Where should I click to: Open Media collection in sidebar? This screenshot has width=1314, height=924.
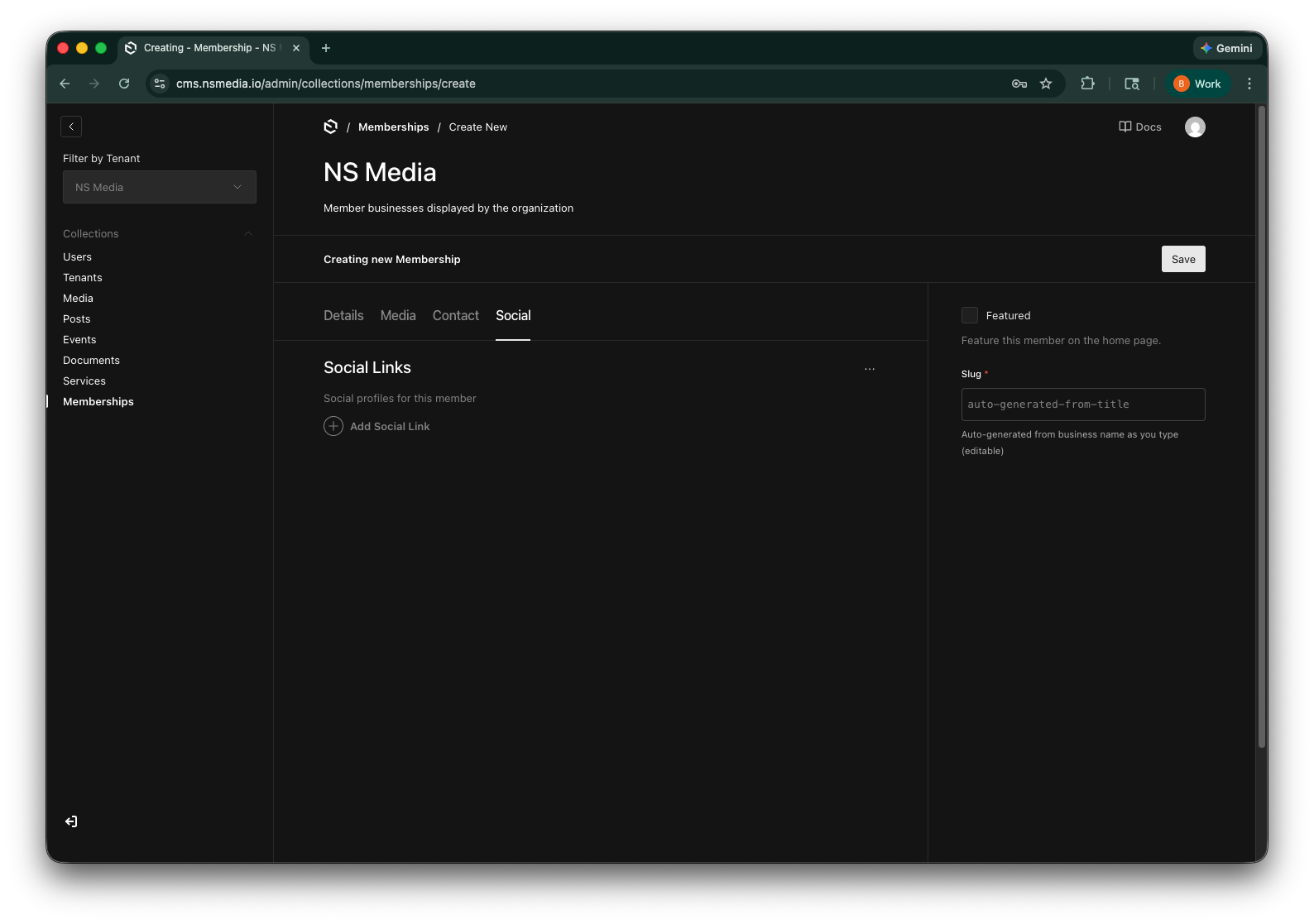coord(78,299)
